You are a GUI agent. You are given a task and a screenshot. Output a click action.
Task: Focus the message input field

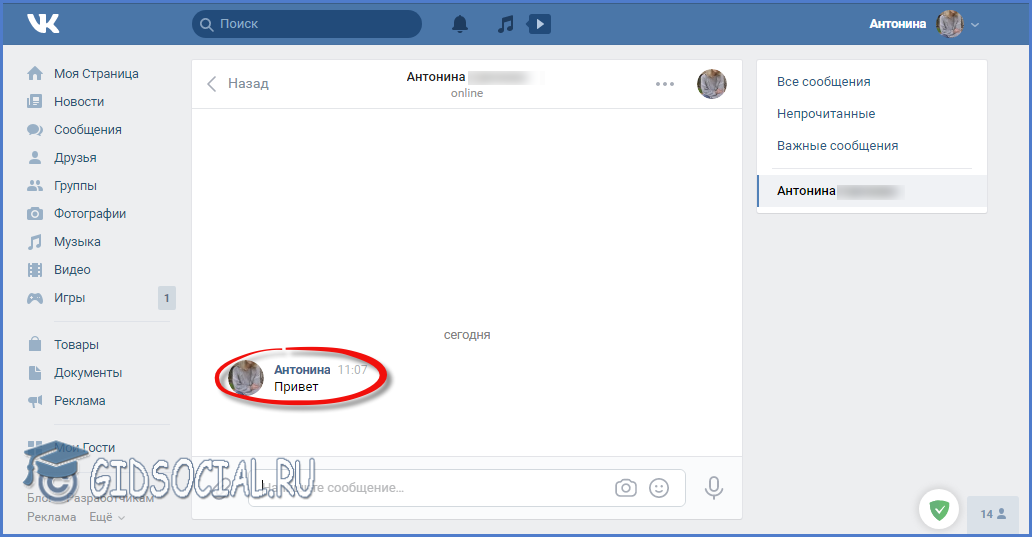point(467,488)
